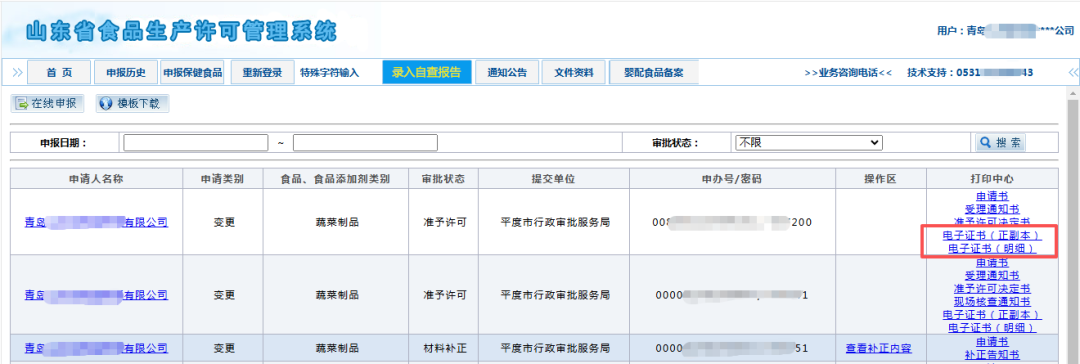
Task: Open the last 电子证书（明细） below 现场核查通知书
Action: 992,327
